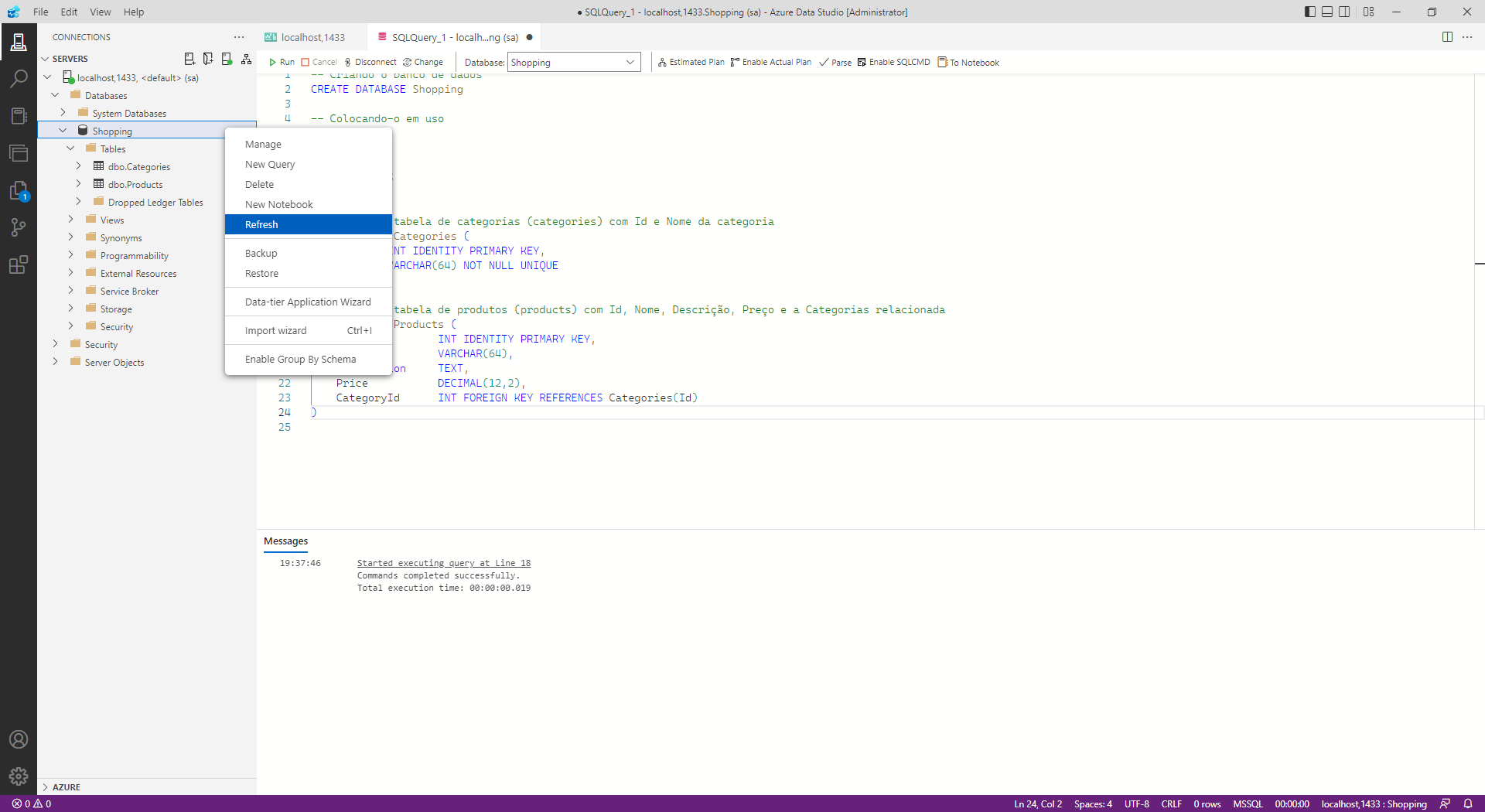Screen dimensions: 1485x812
Task: Choose New Notebook from the context menu
Action: [309, 205]
